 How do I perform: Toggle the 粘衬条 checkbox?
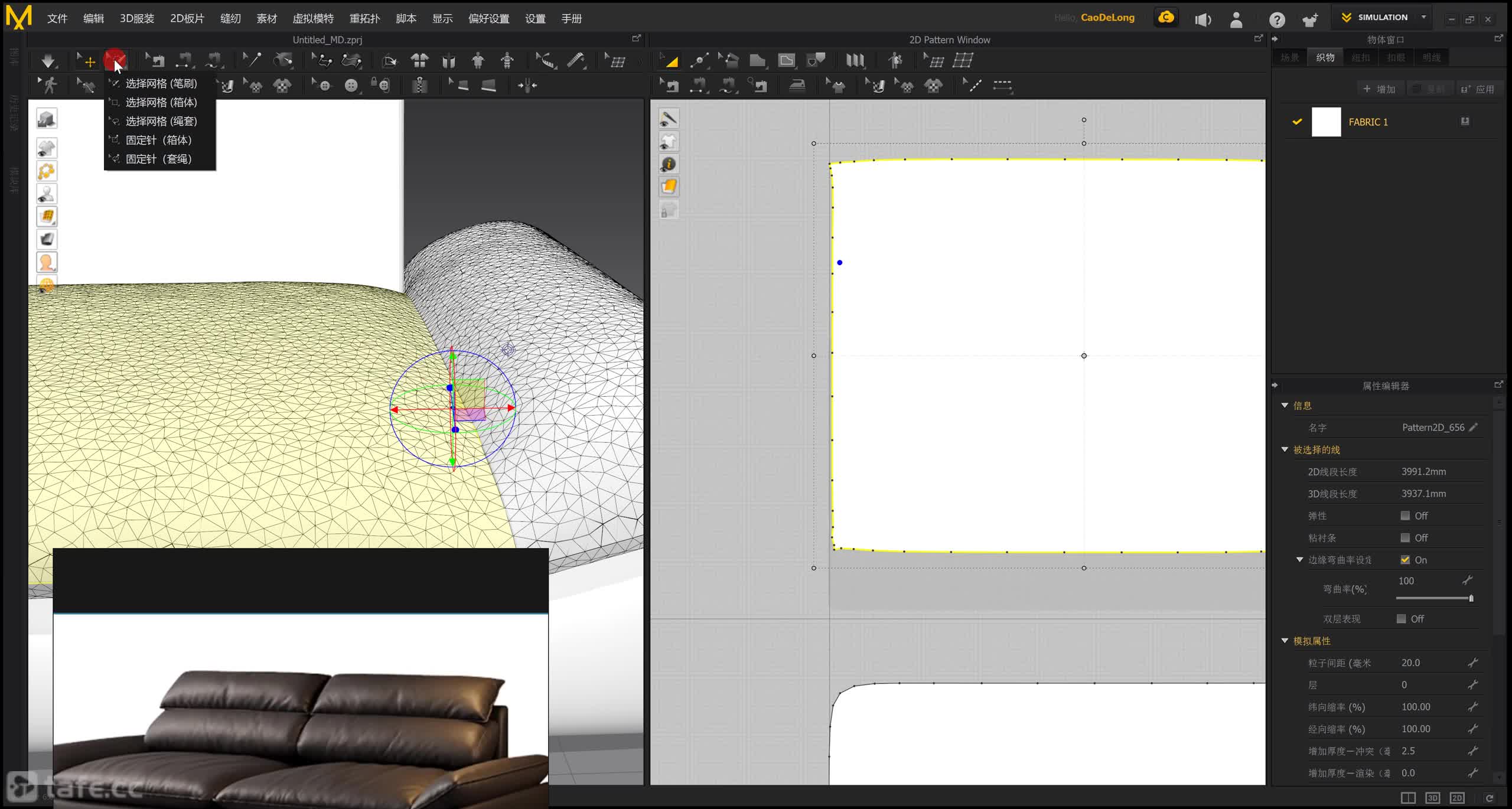click(1405, 537)
